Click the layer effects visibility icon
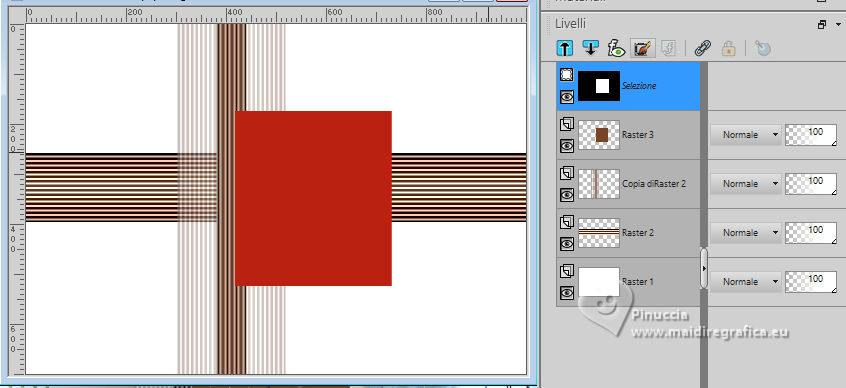This screenshot has height=388, width=846. click(x=616, y=49)
